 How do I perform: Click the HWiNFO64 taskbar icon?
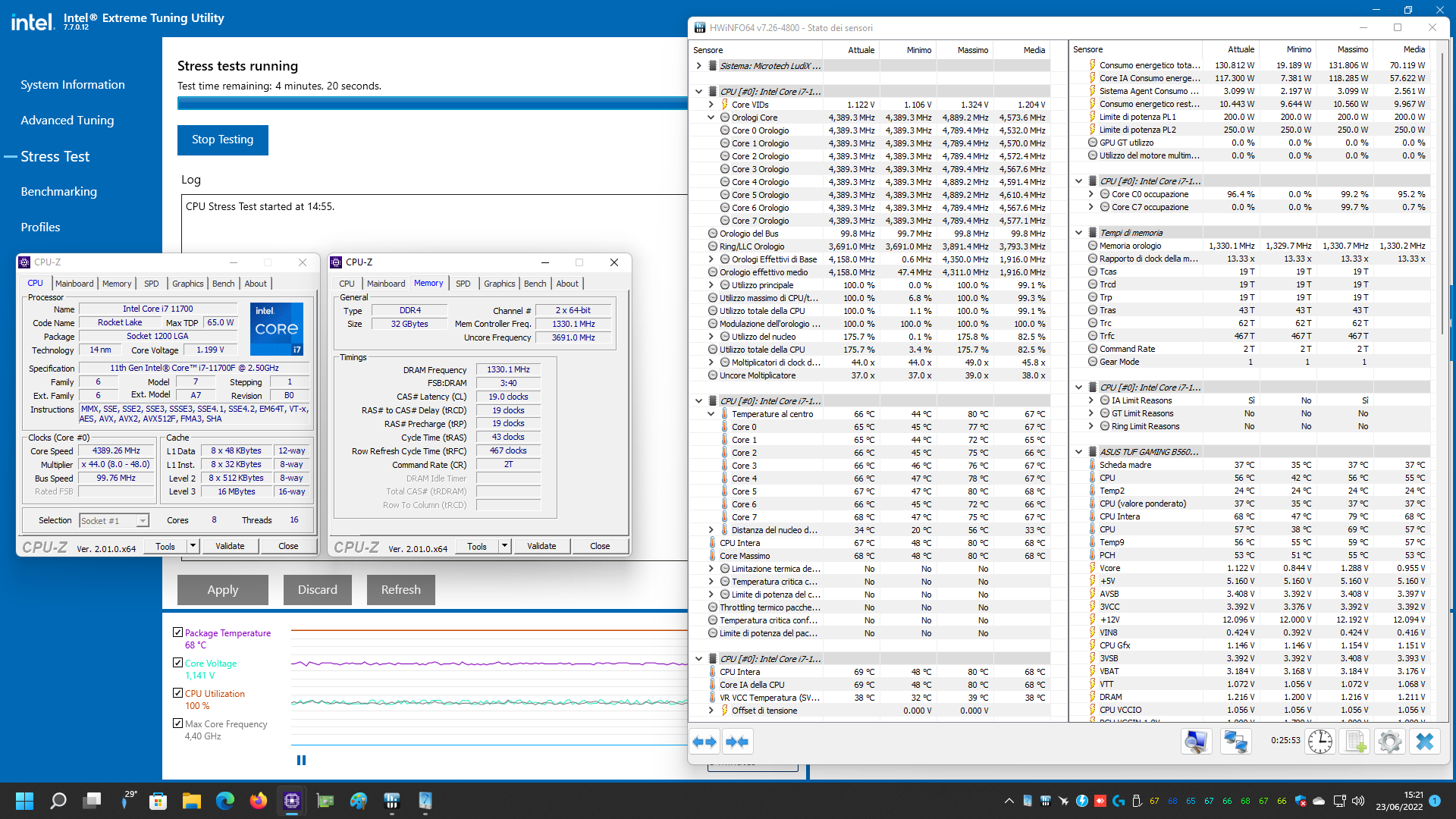point(392,801)
